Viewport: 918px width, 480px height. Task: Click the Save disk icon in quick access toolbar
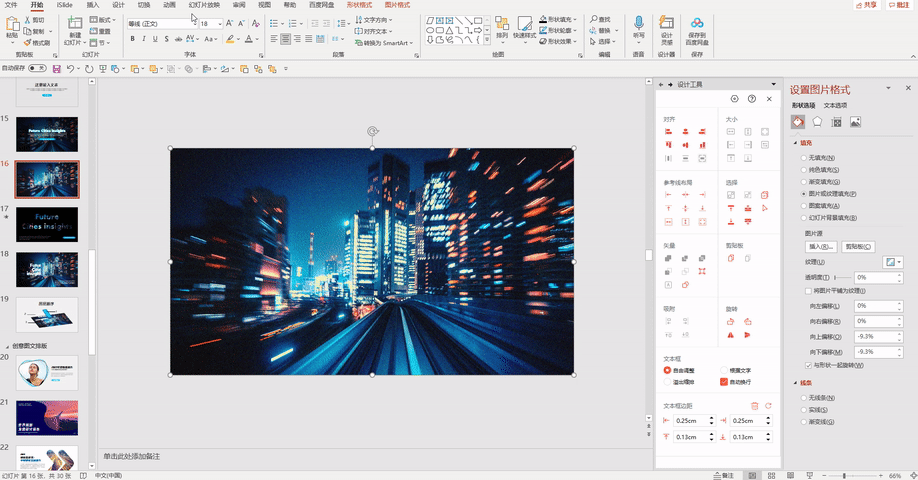[x=56, y=69]
